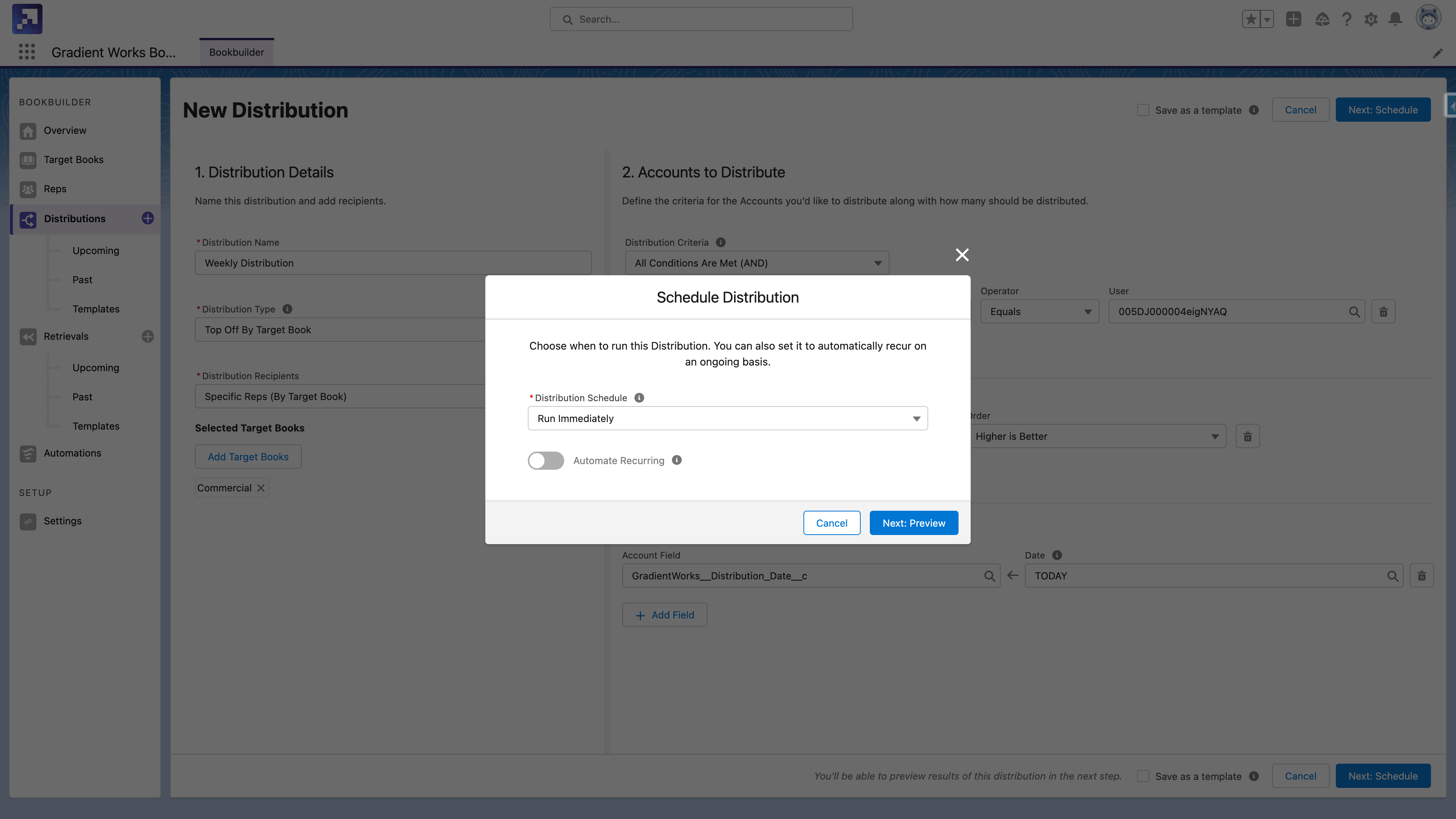Select the Bookbuilder tab
The image size is (1456, 819).
[236, 52]
